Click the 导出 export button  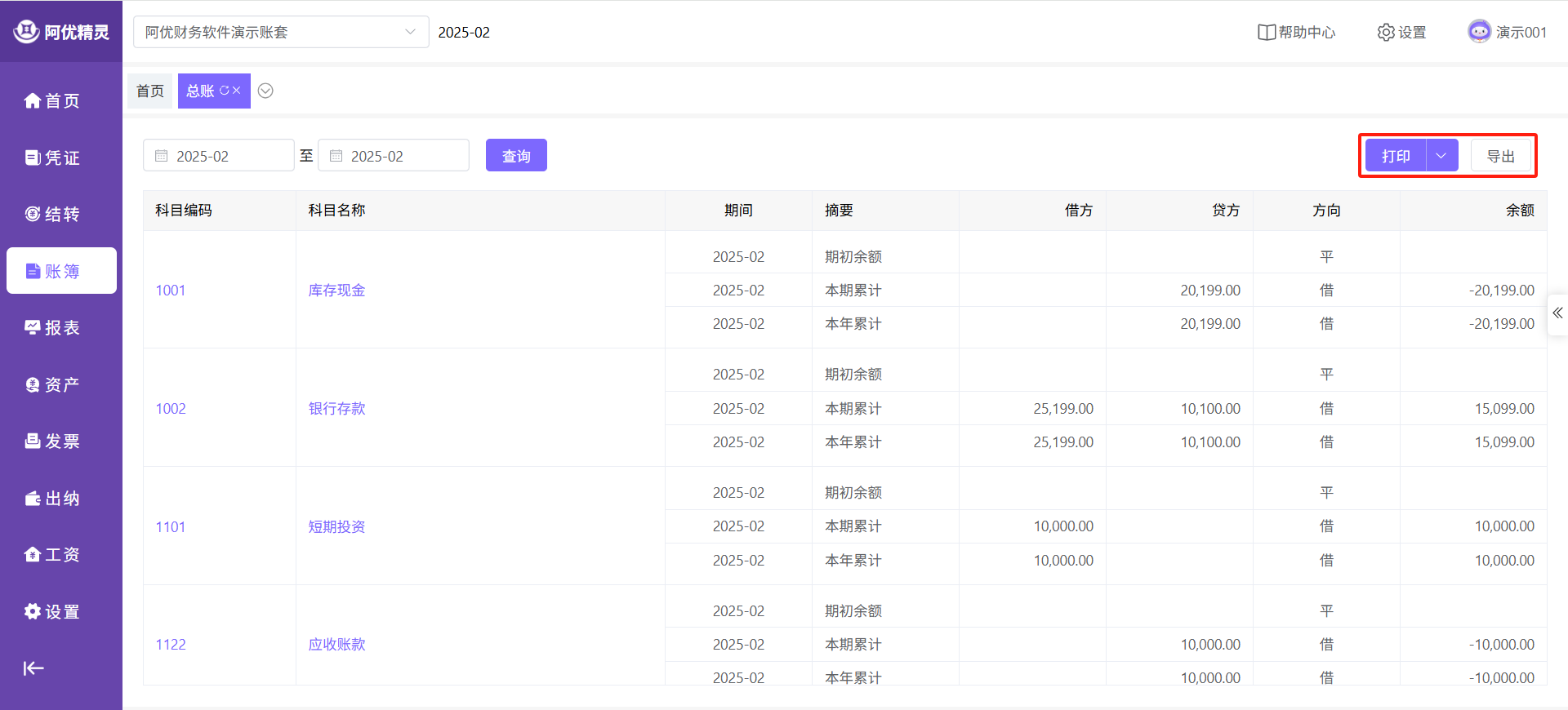point(1500,156)
